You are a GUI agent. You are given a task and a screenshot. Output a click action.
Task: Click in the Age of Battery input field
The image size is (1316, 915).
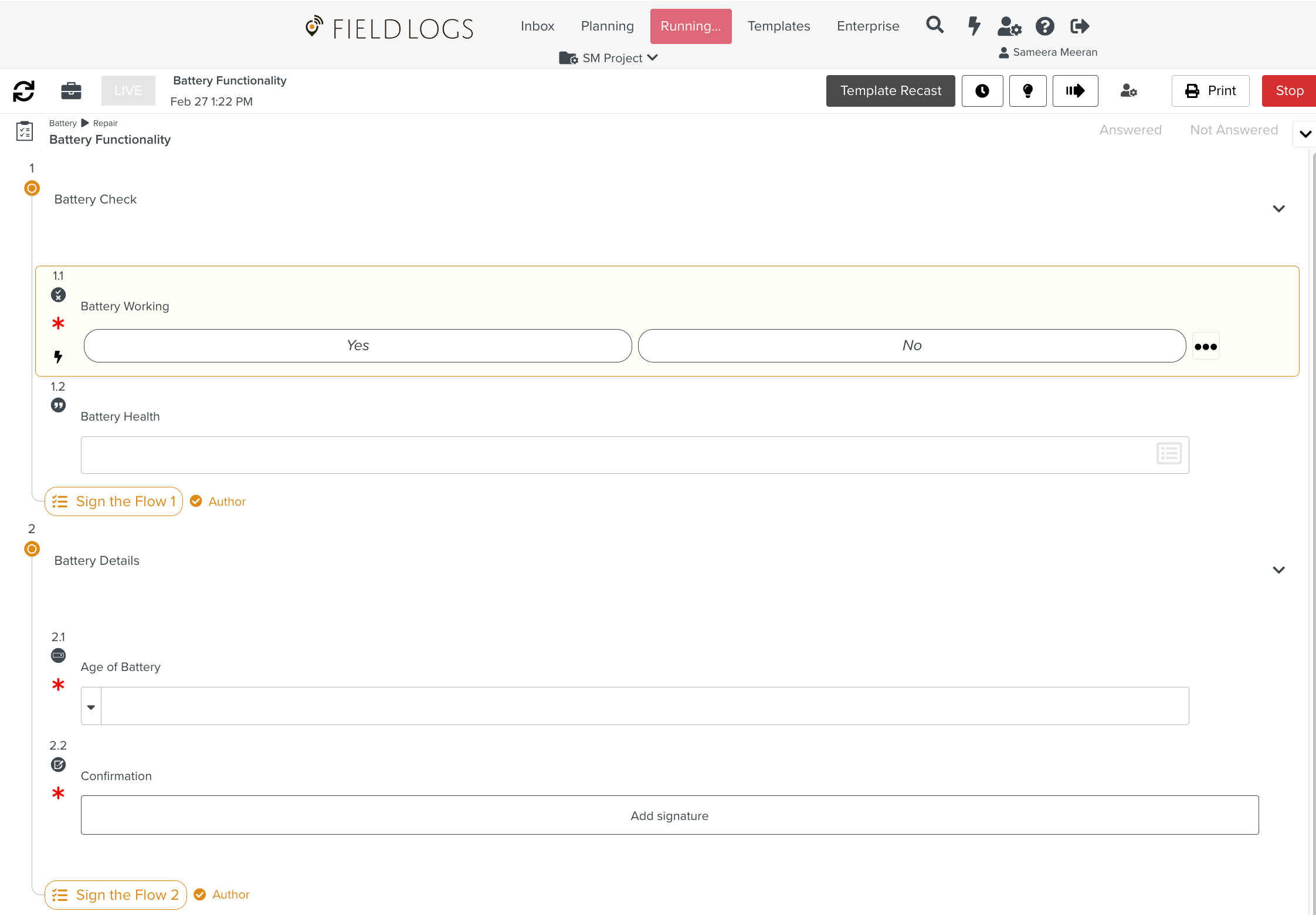(x=645, y=706)
